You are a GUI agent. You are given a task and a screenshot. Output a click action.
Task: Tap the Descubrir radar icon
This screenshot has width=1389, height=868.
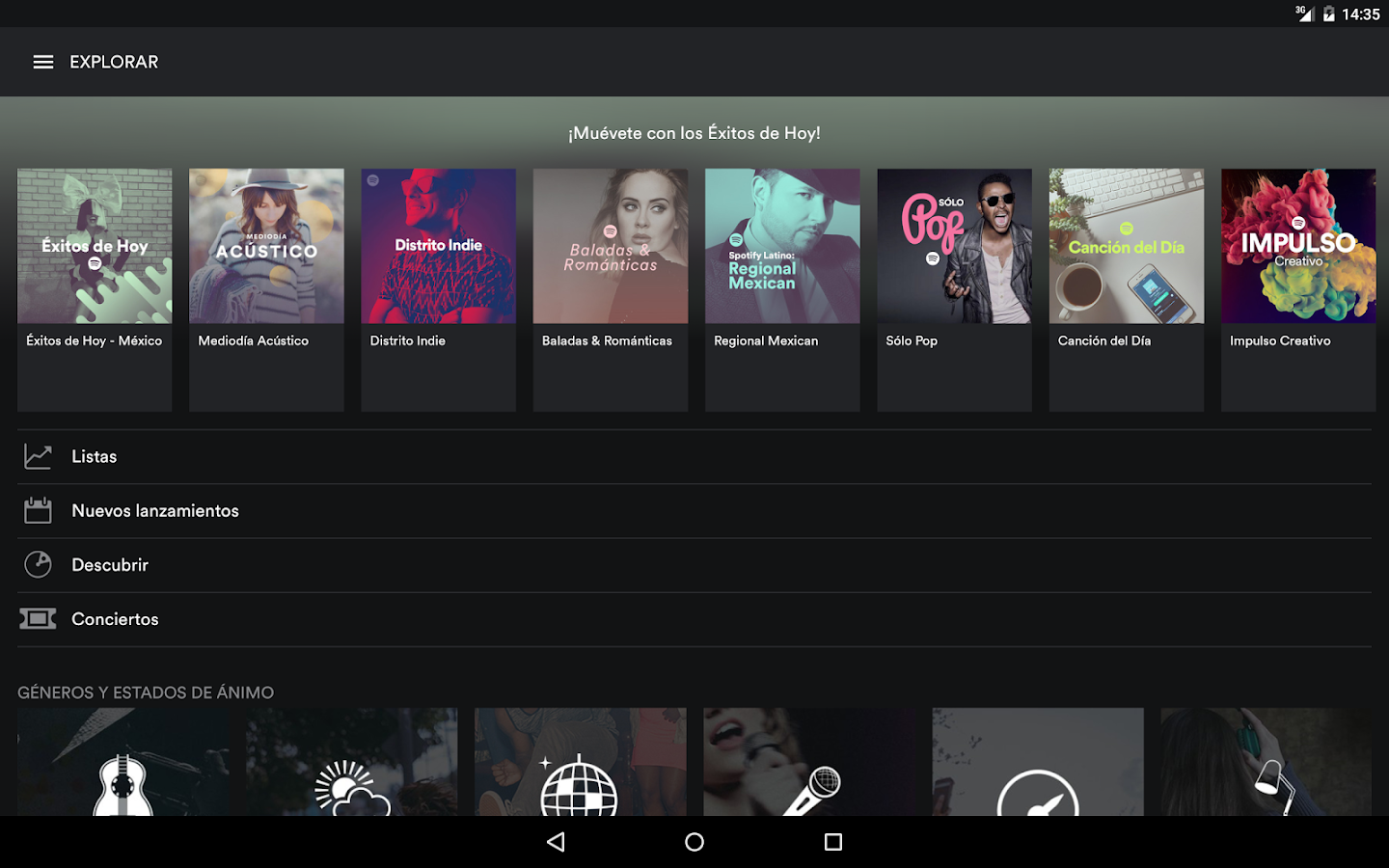[x=38, y=564]
